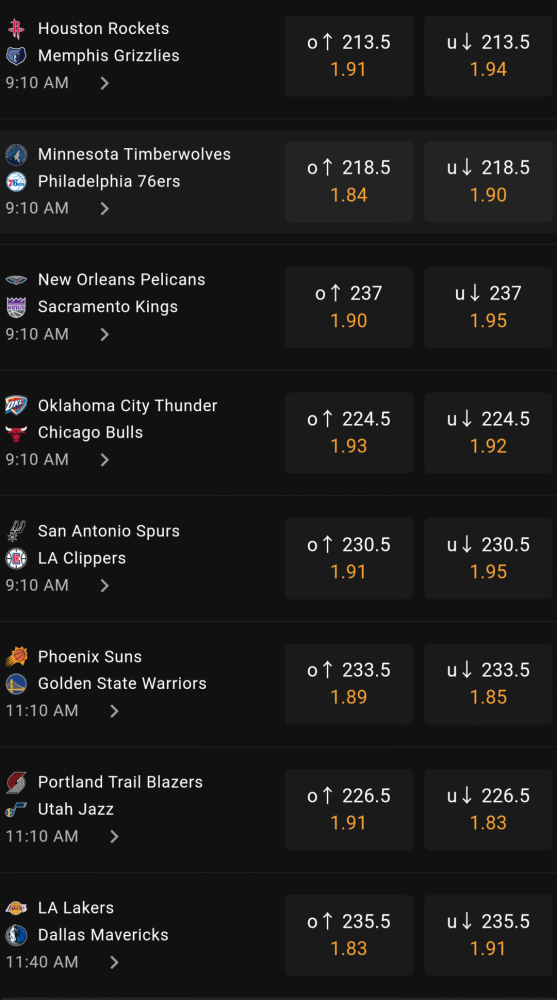Choose under 230.5 for Spurs vs Clippers
Viewport: 557px width, 1000px height.
tap(488, 559)
